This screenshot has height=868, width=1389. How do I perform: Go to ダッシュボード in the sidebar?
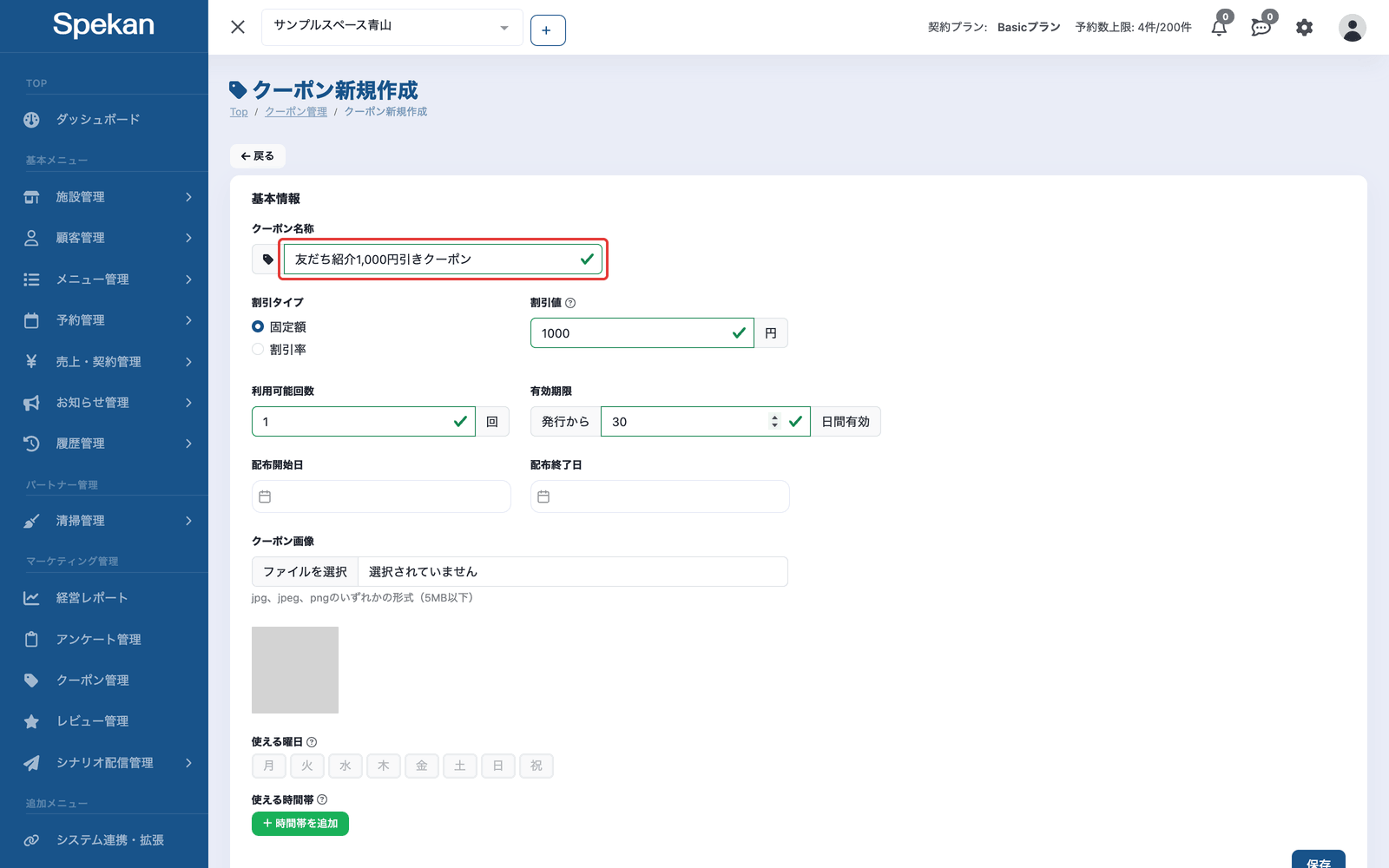click(104, 120)
